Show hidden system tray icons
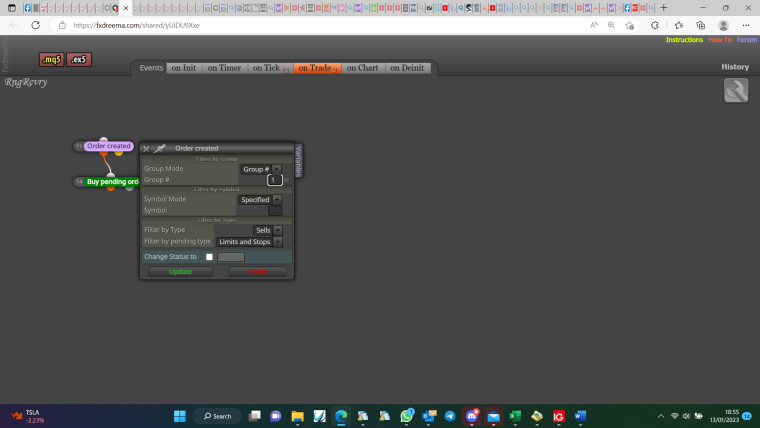This screenshot has width=760, height=428. [x=661, y=416]
